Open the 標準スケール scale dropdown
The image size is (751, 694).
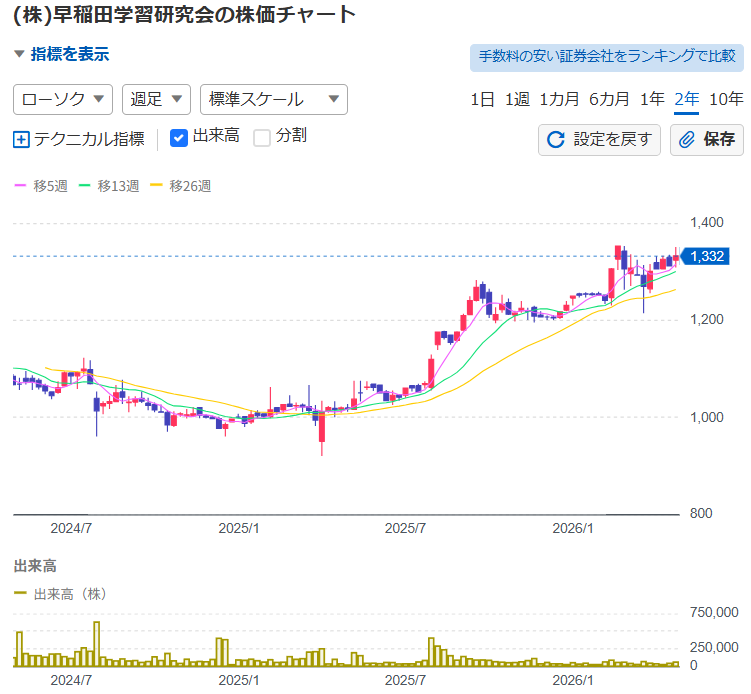coord(273,100)
